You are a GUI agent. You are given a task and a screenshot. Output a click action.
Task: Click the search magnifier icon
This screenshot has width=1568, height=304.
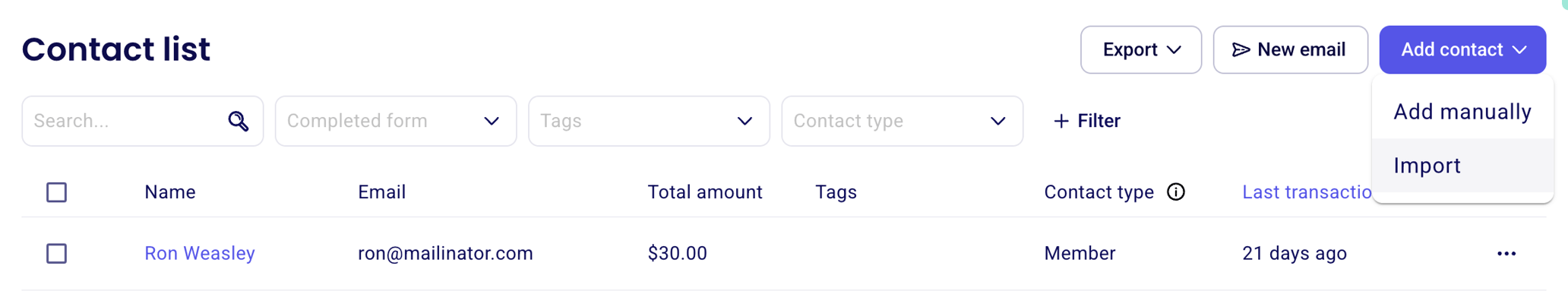pos(239,121)
